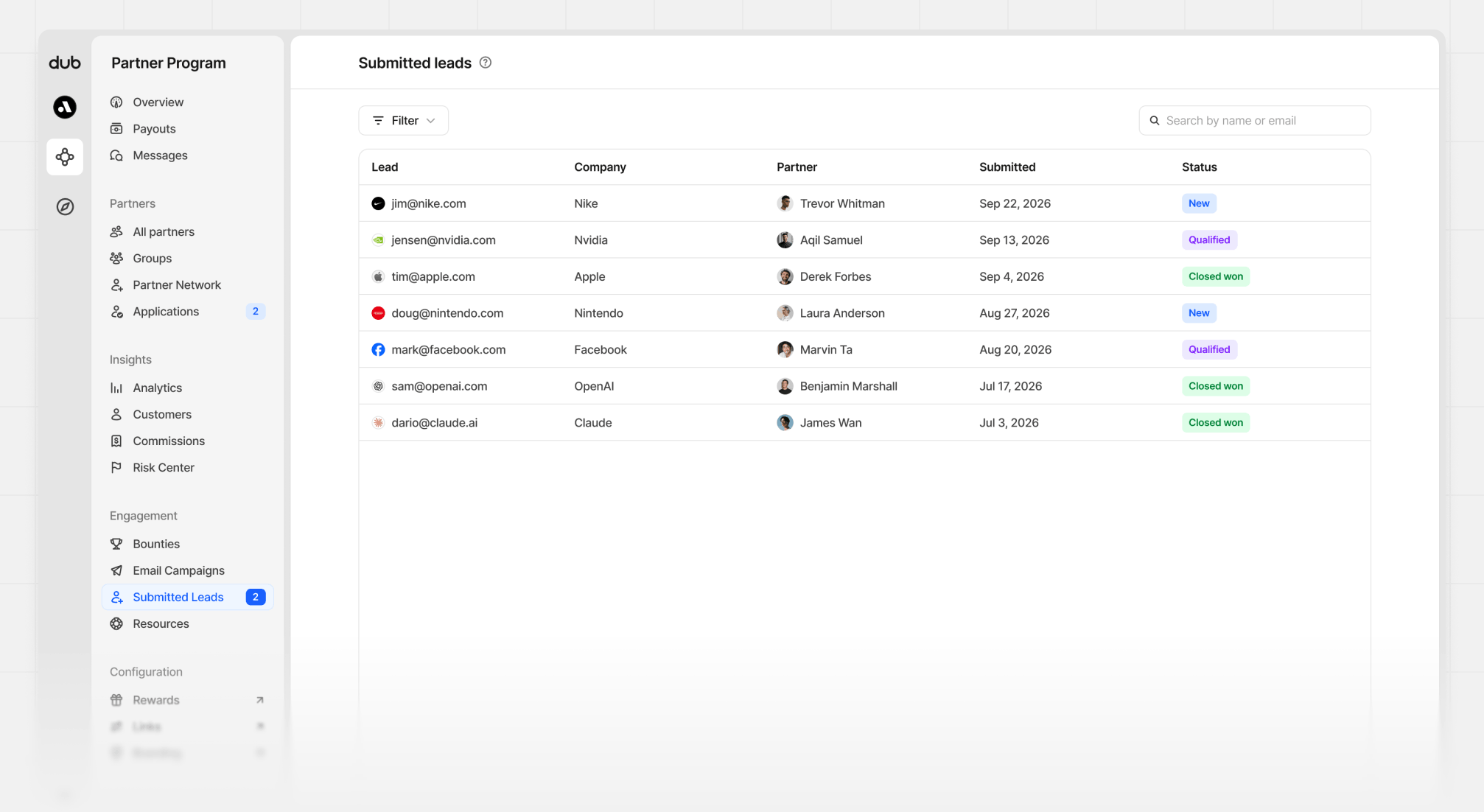Image resolution: width=1484 pixels, height=812 pixels.
Task: Open Resources
Action: click(188, 624)
